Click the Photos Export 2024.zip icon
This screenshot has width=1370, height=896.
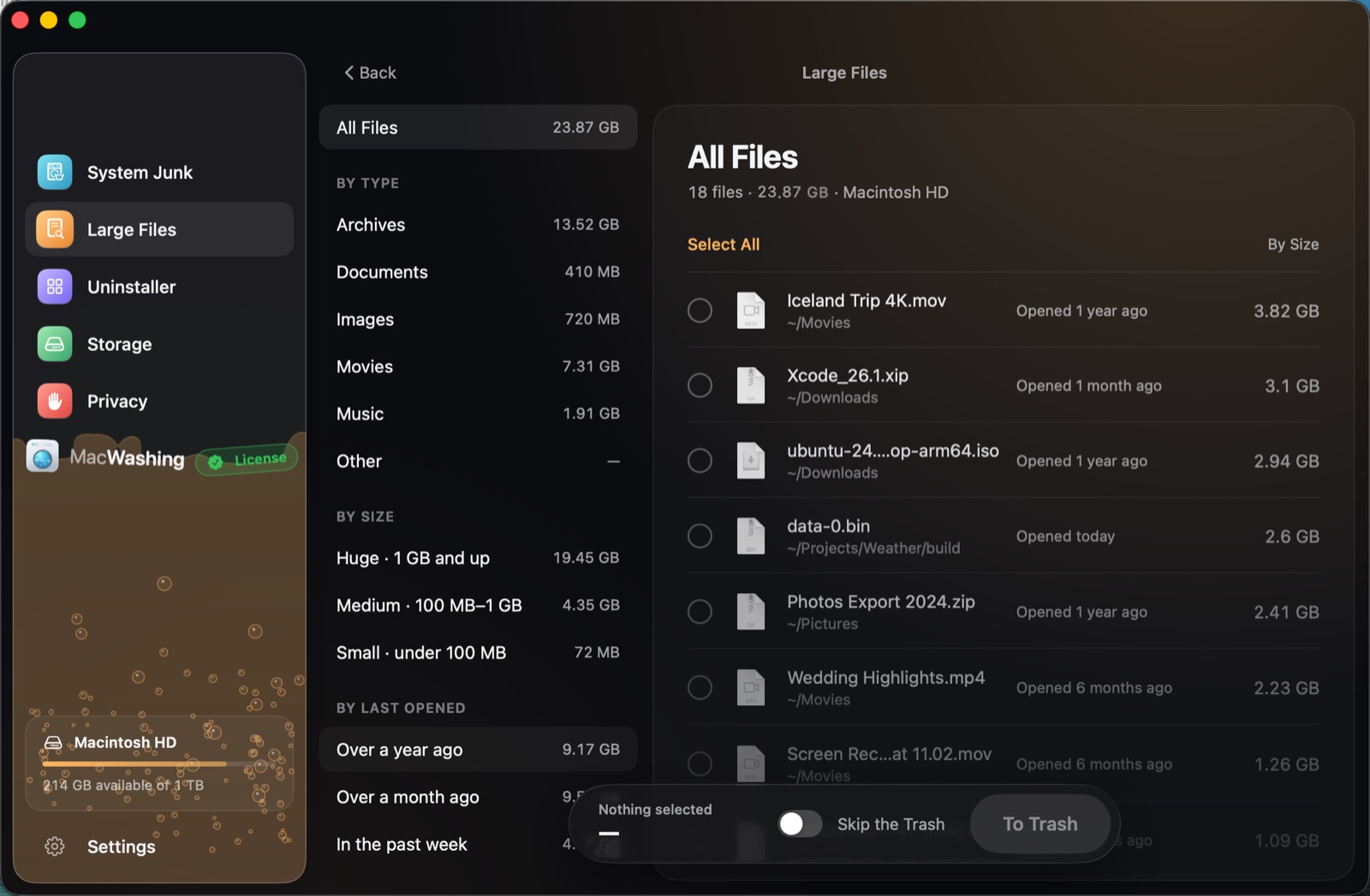click(x=751, y=612)
